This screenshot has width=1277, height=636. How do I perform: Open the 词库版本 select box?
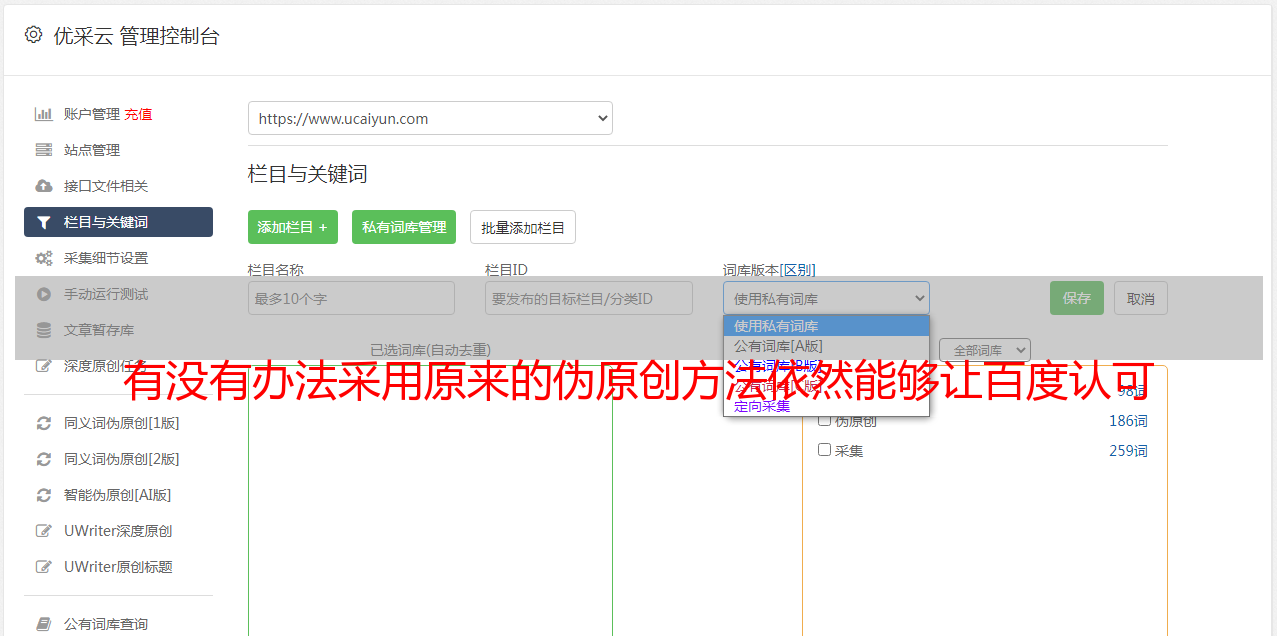point(826,298)
